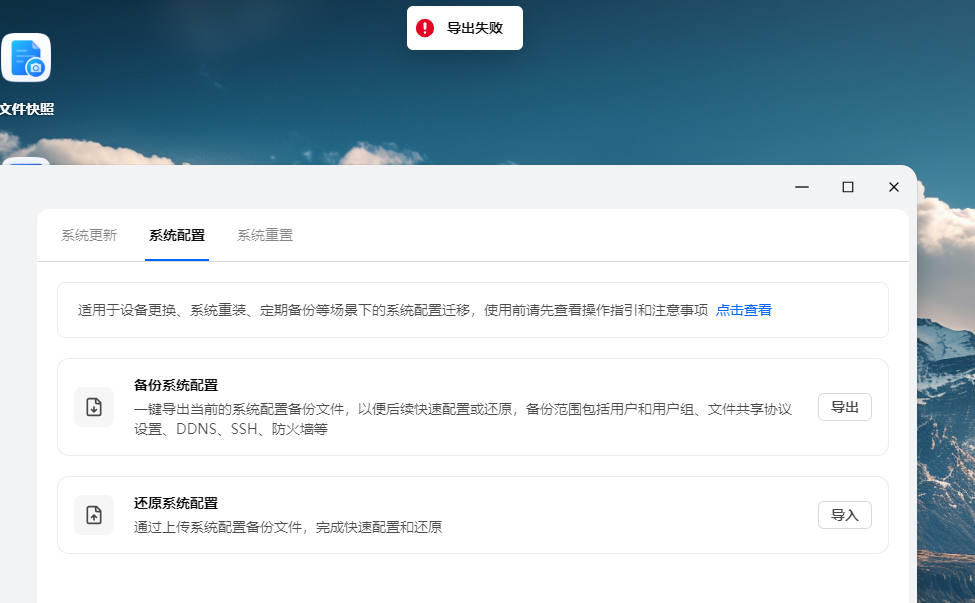Image resolution: width=975 pixels, height=603 pixels.
Task: Open 文件快照 from the desktop
Action: (26, 57)
